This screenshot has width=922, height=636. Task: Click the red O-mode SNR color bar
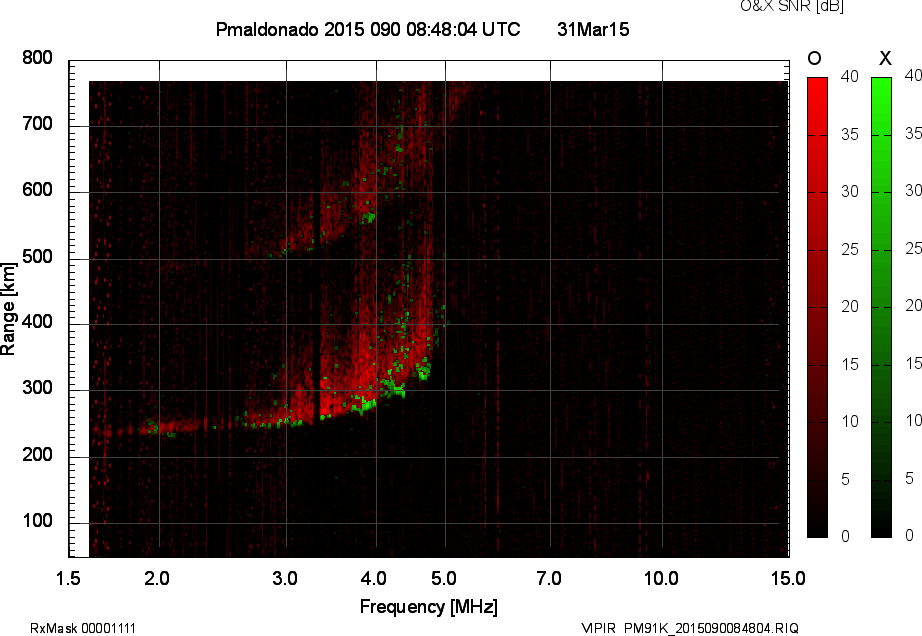point(817,307)
